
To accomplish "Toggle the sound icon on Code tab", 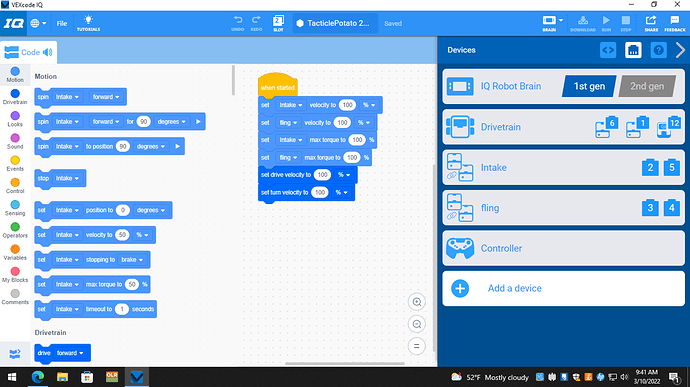I will tap(48, 52).
